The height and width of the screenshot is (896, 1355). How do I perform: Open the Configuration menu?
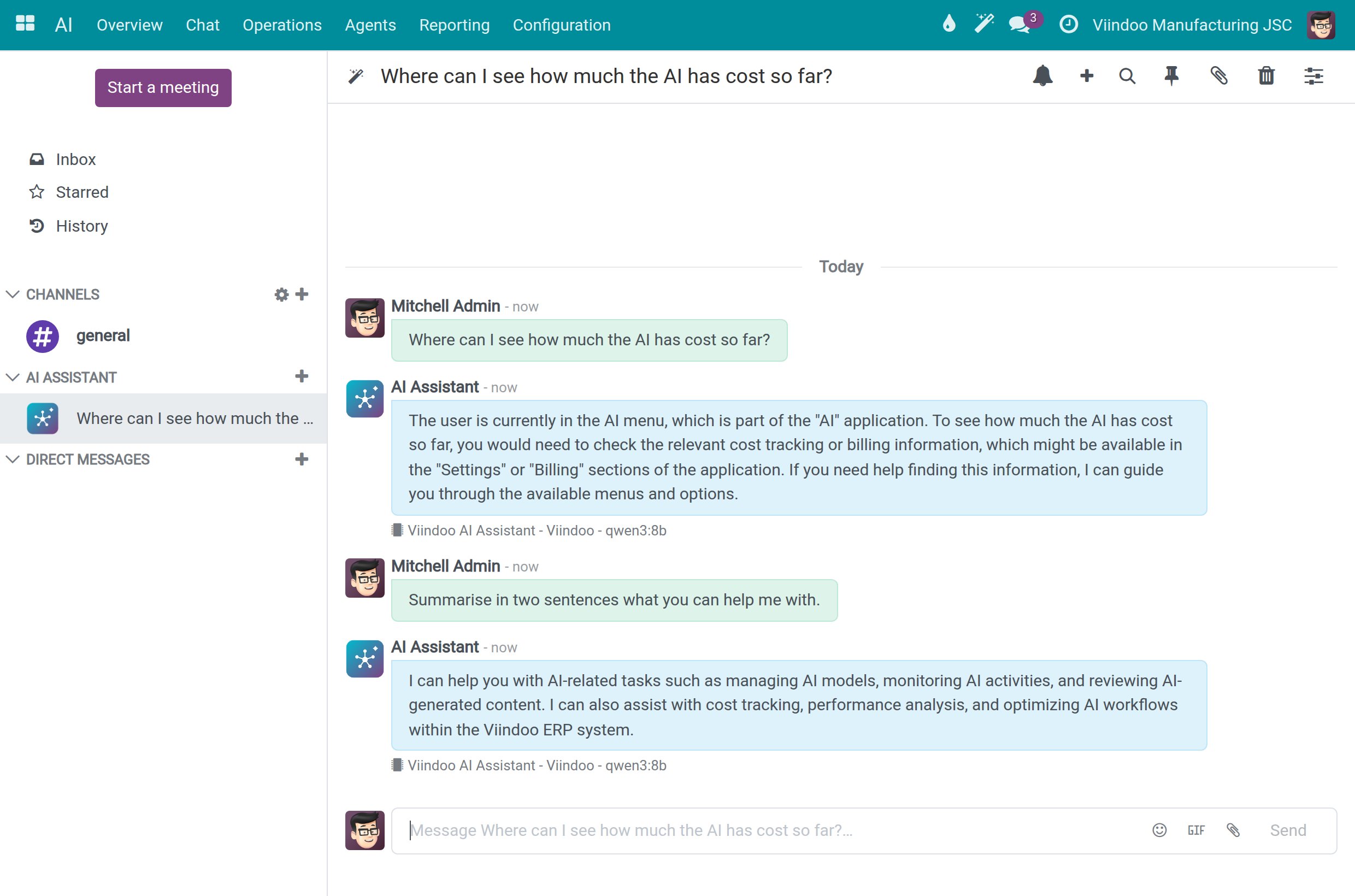tap(562, 25)
